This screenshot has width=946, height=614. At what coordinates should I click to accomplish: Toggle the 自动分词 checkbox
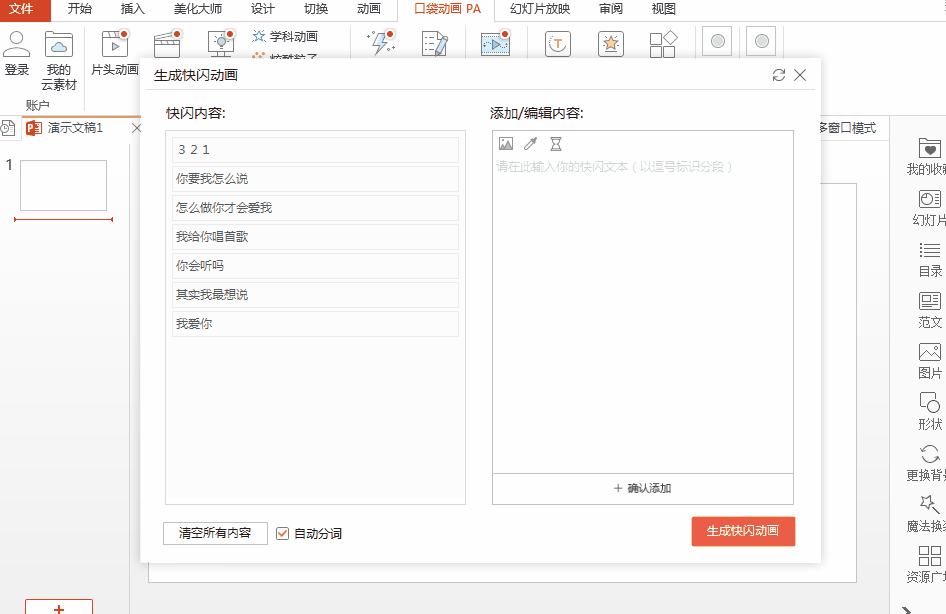pos(282,534)
